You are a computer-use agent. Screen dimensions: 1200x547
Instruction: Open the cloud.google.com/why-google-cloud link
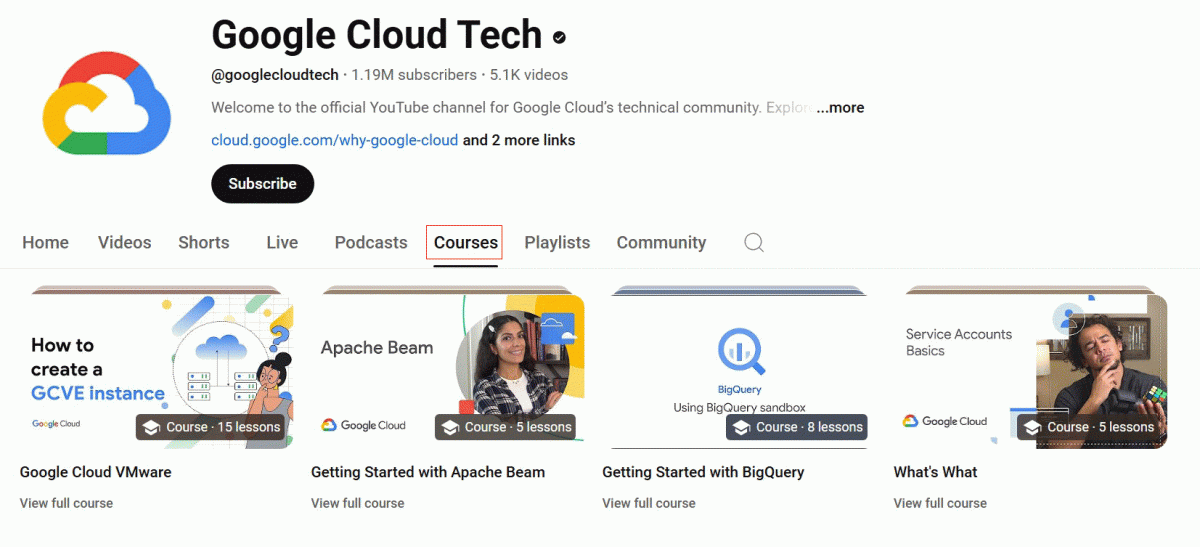334,140
